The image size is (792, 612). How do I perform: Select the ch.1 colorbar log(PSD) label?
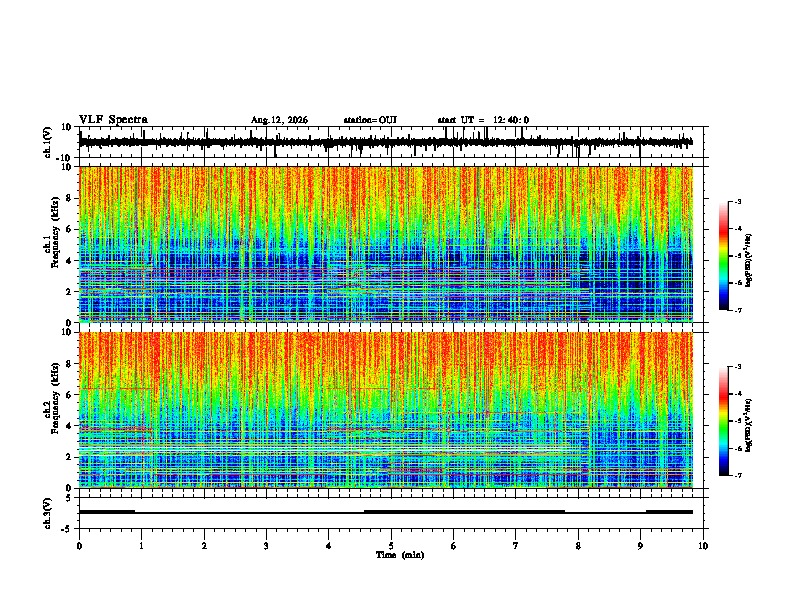pos(749,261)
